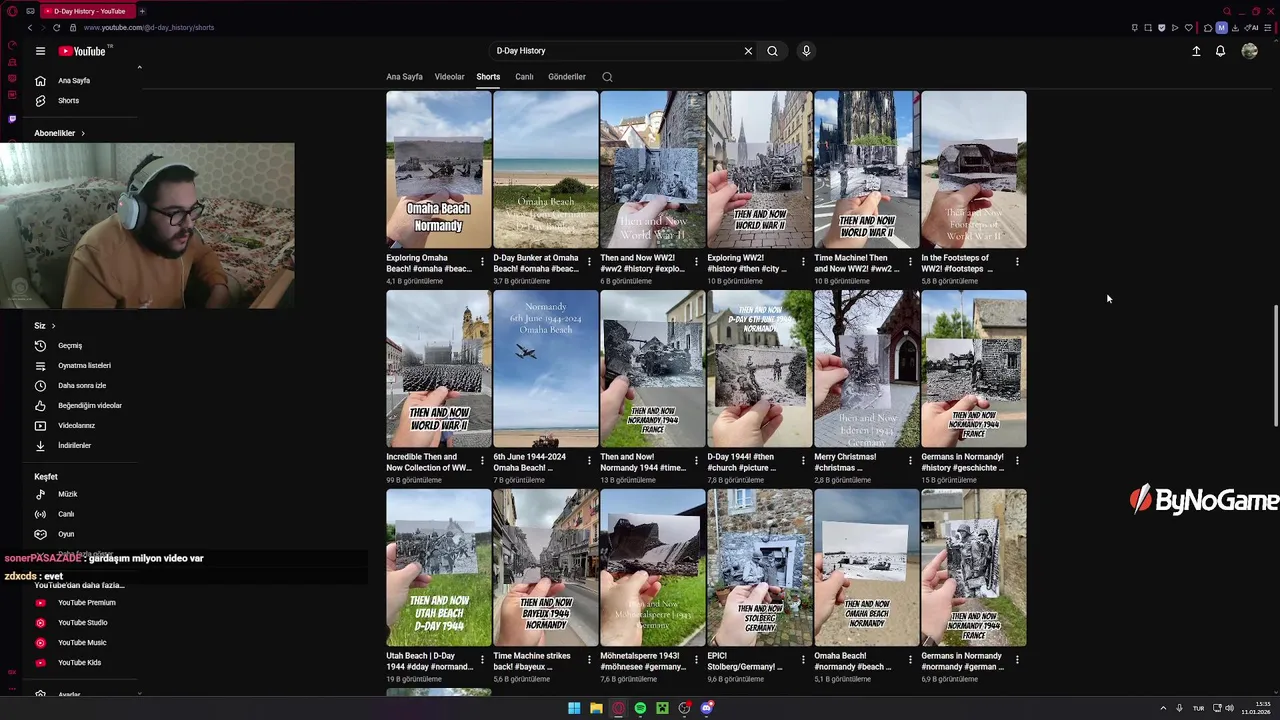Open Videolarınız in sidebar

click(76, 426)
